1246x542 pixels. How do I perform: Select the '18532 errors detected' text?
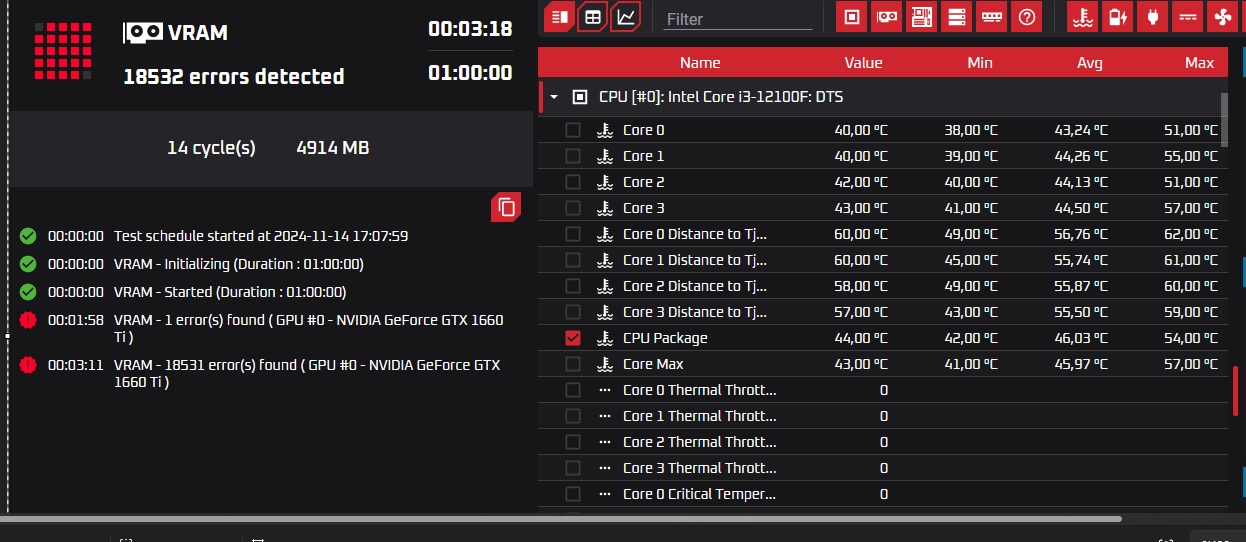click(233, 76)
